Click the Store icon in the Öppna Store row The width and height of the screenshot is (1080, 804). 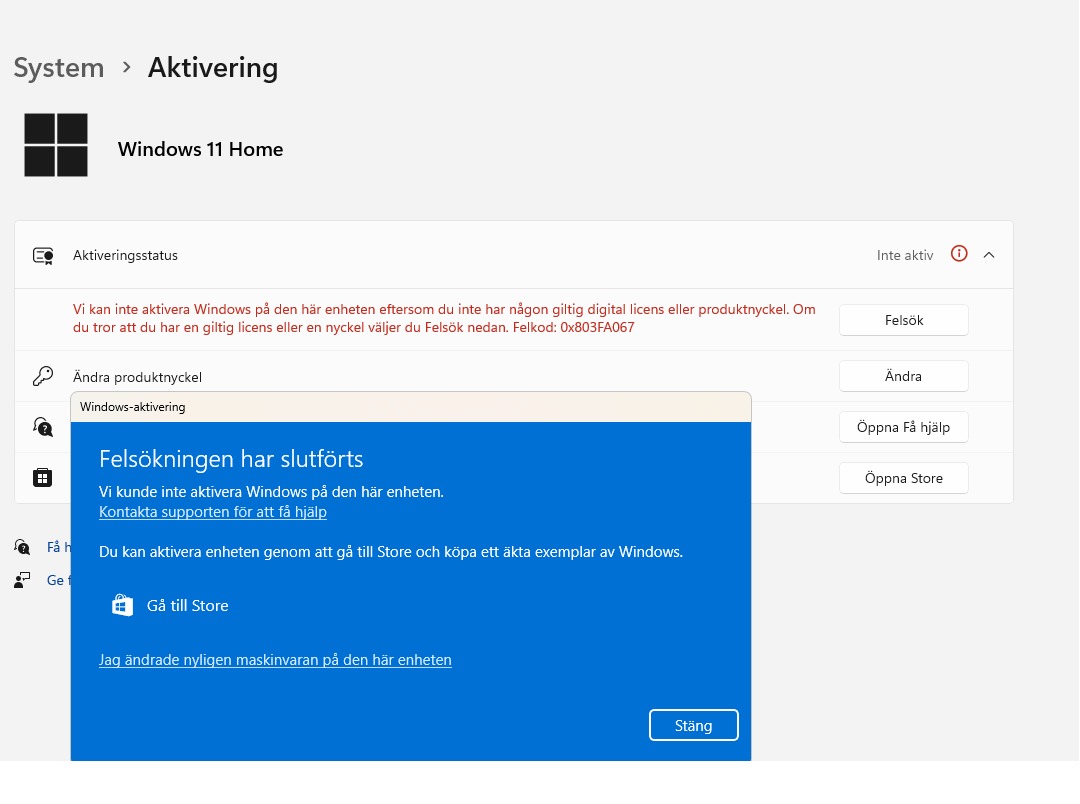click(x=43, y=477)
